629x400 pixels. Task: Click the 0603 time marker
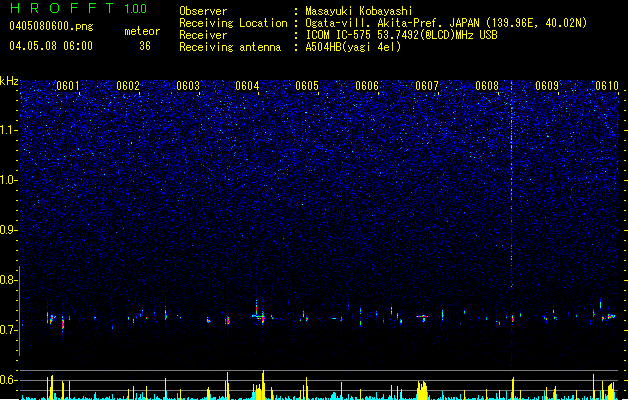(188, 86)
